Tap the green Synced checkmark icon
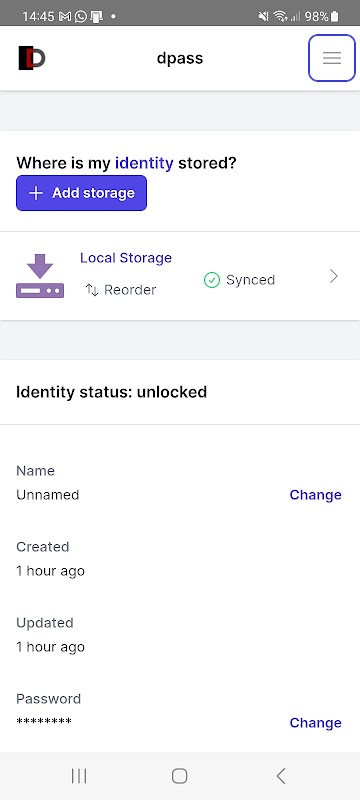Viewport: 360px width, 800px height. (x=212, y=280)
